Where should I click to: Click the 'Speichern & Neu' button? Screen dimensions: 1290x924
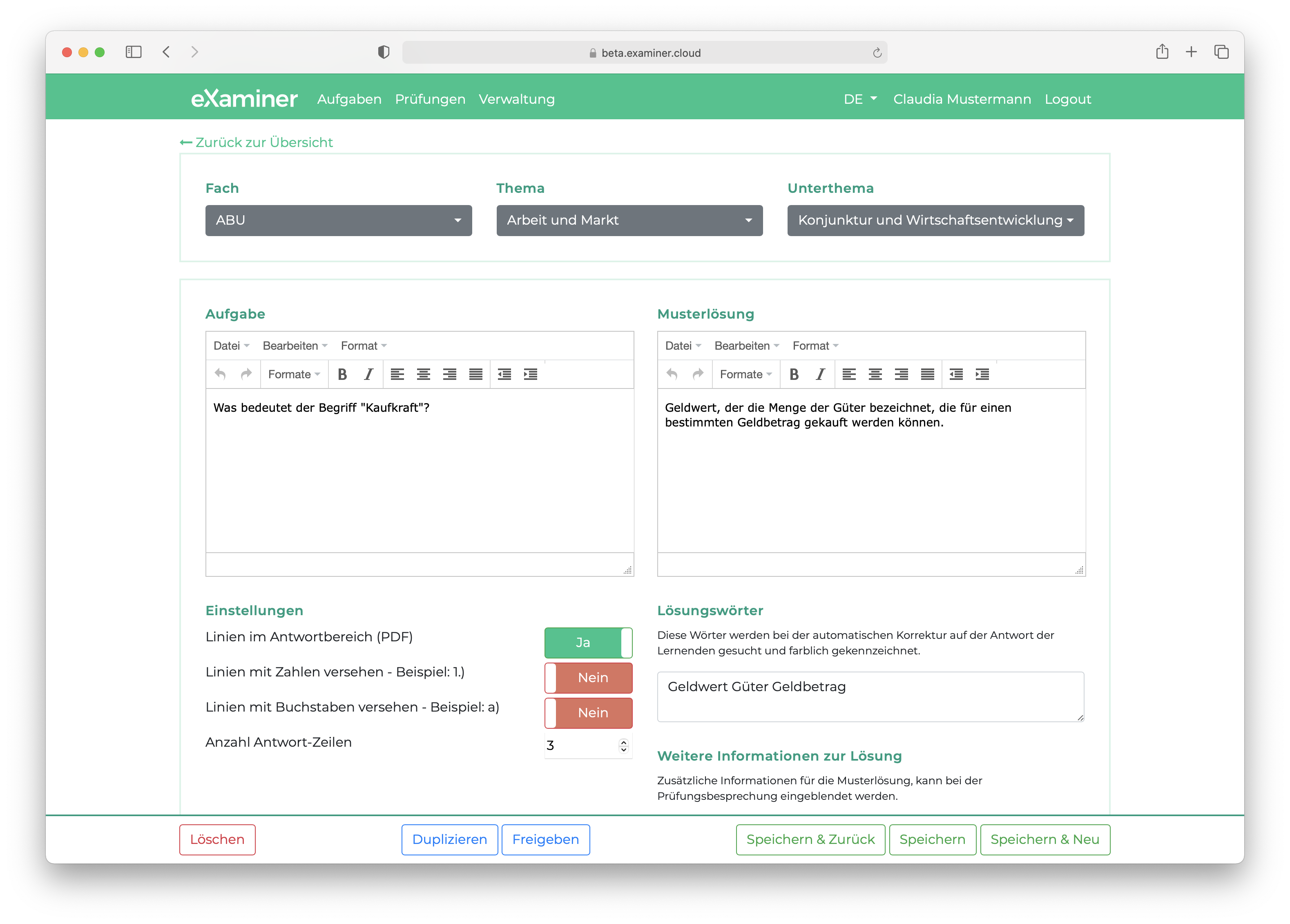click(x=1045, y=839)
